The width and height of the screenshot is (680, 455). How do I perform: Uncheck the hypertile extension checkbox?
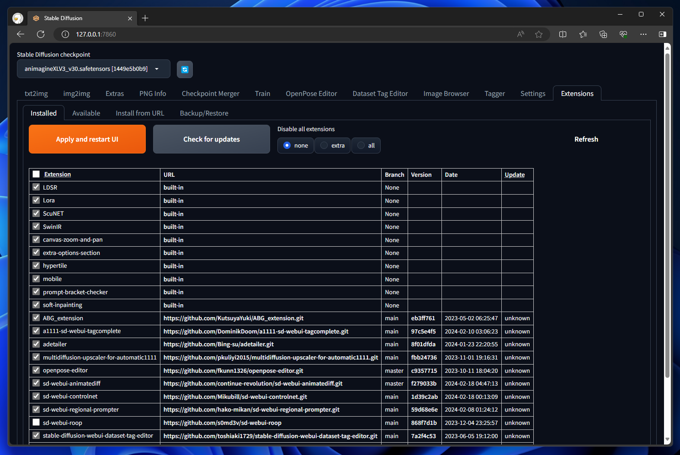coord(36,265)
